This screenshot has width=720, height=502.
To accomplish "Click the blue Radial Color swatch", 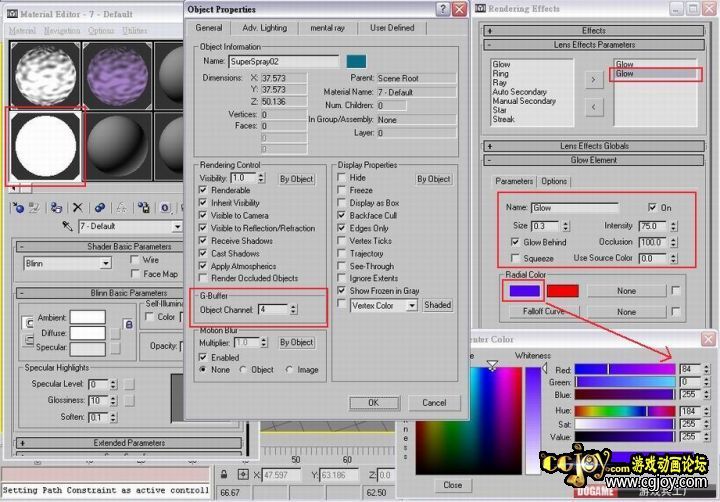I will tap(524, 291).
